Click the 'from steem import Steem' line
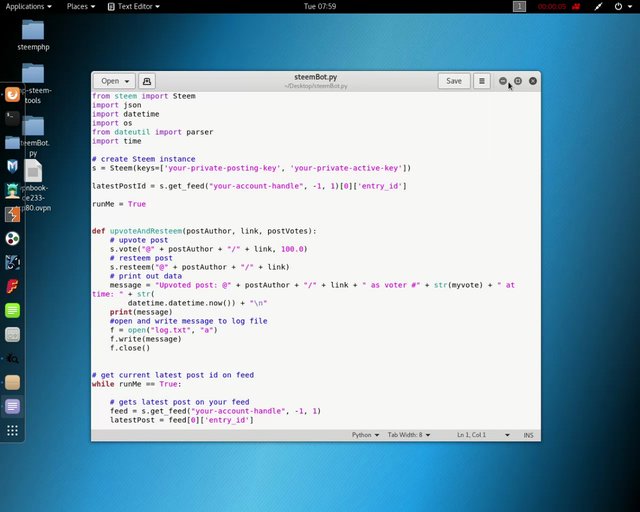This screenshot has height=512, width=640. point(144,96)
